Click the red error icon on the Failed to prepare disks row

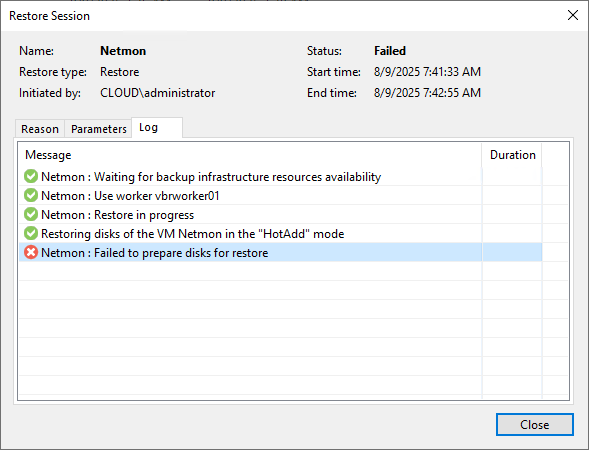(x=31, y=252)
